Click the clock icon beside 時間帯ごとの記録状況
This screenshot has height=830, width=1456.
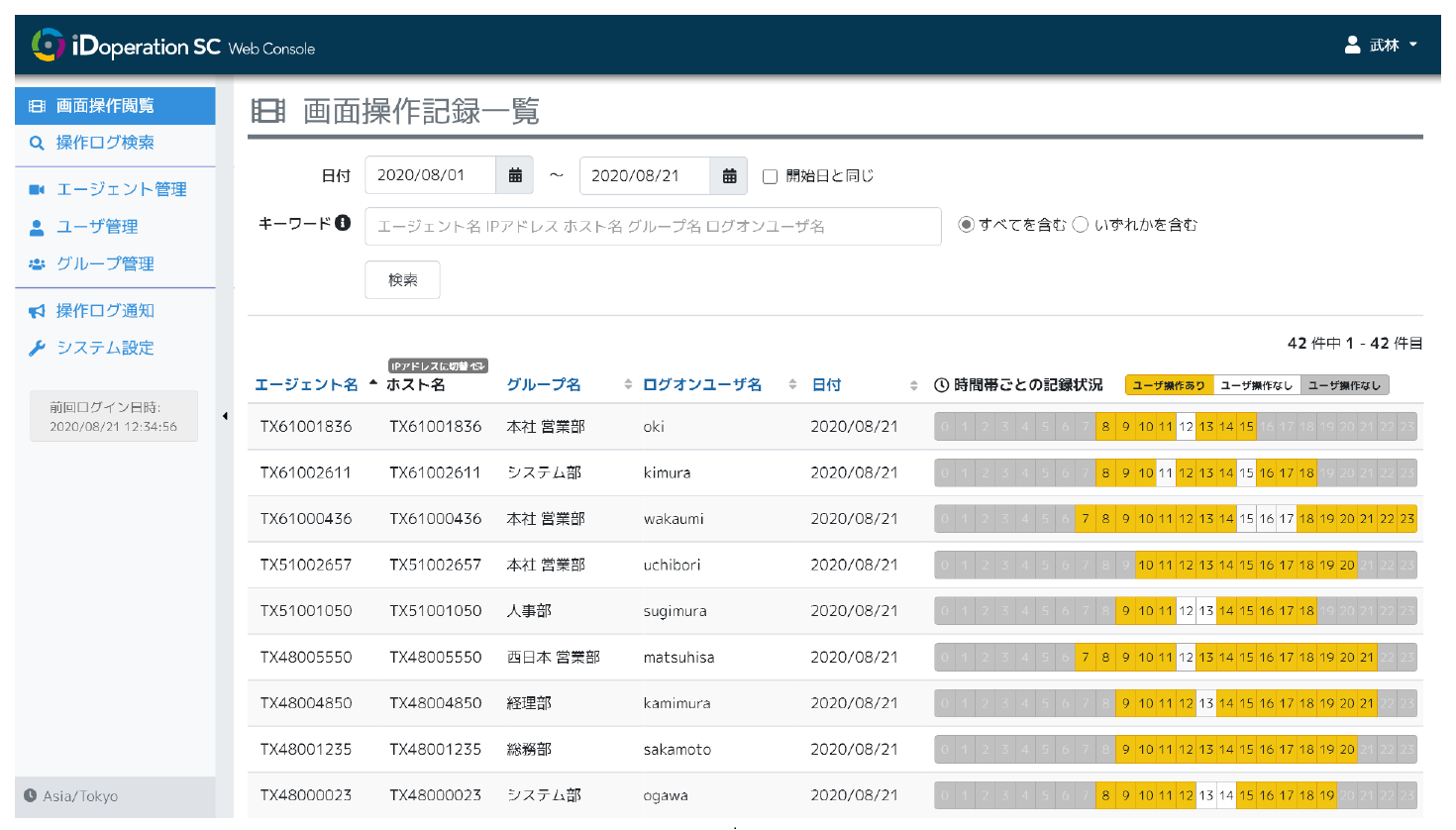pos(942,385)
